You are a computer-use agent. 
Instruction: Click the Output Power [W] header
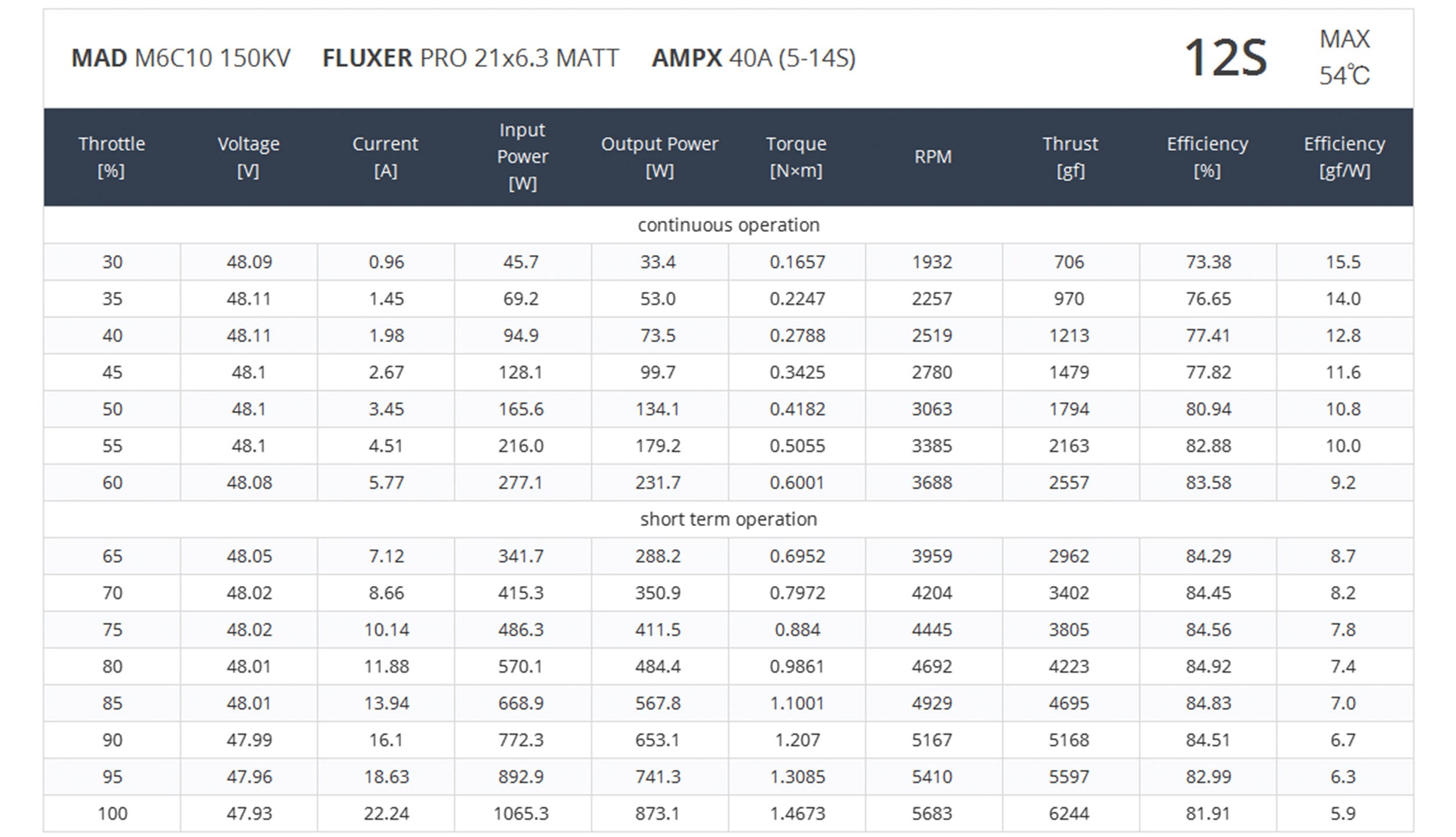[659, 157]
